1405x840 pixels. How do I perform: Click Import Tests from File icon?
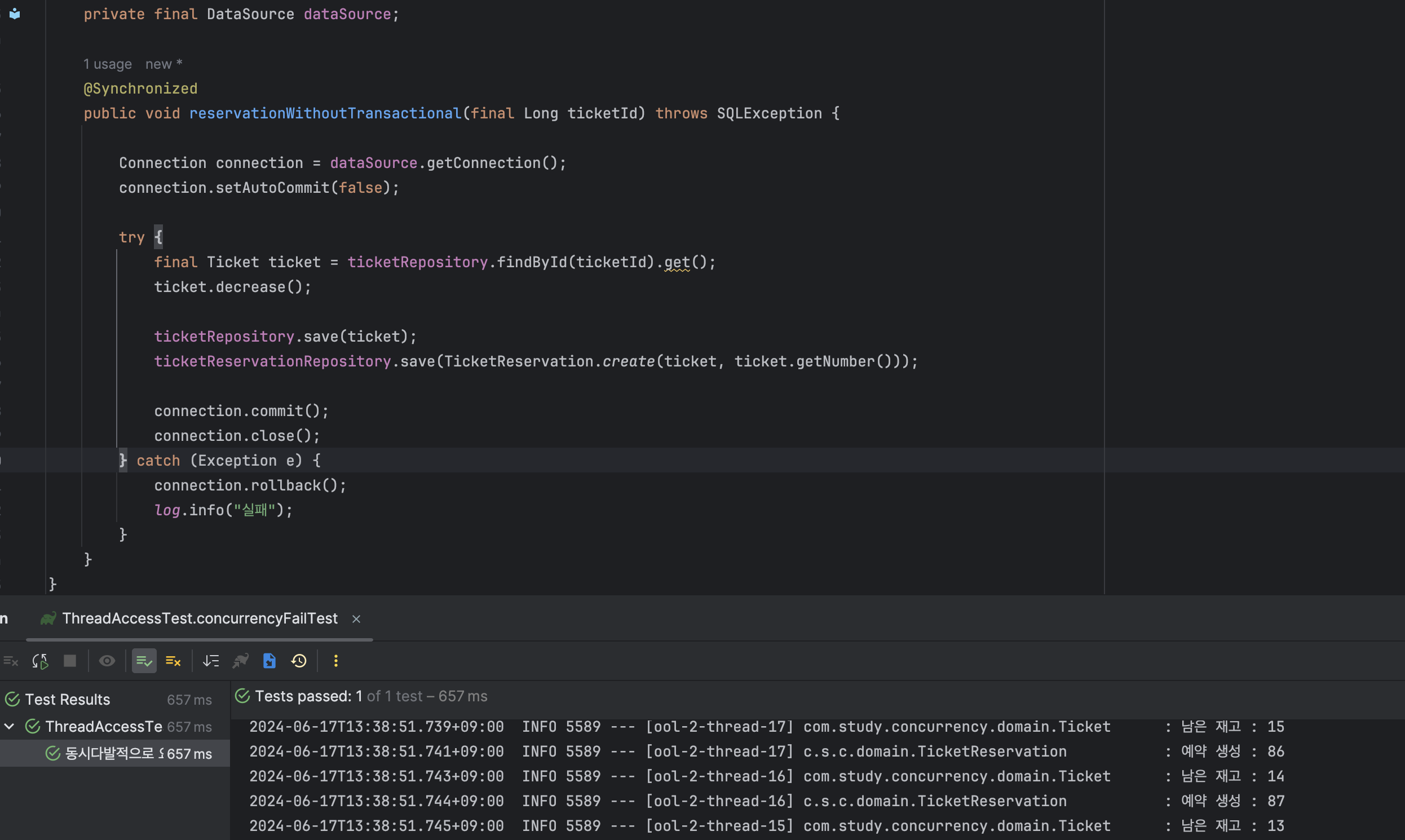click(269, 661)
